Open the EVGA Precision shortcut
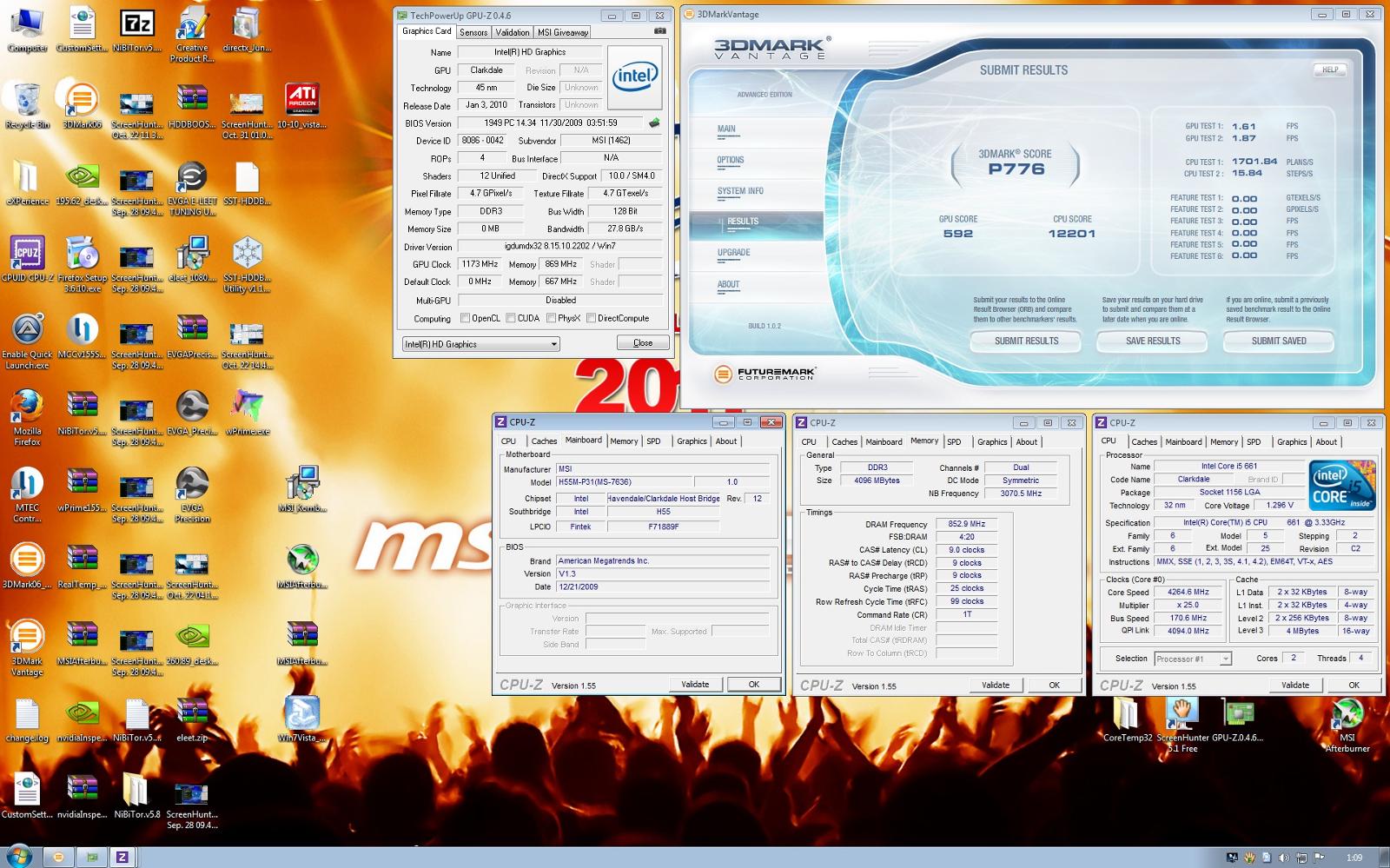The width and height of the screenshot is (1390, 868). click(192, 494)
